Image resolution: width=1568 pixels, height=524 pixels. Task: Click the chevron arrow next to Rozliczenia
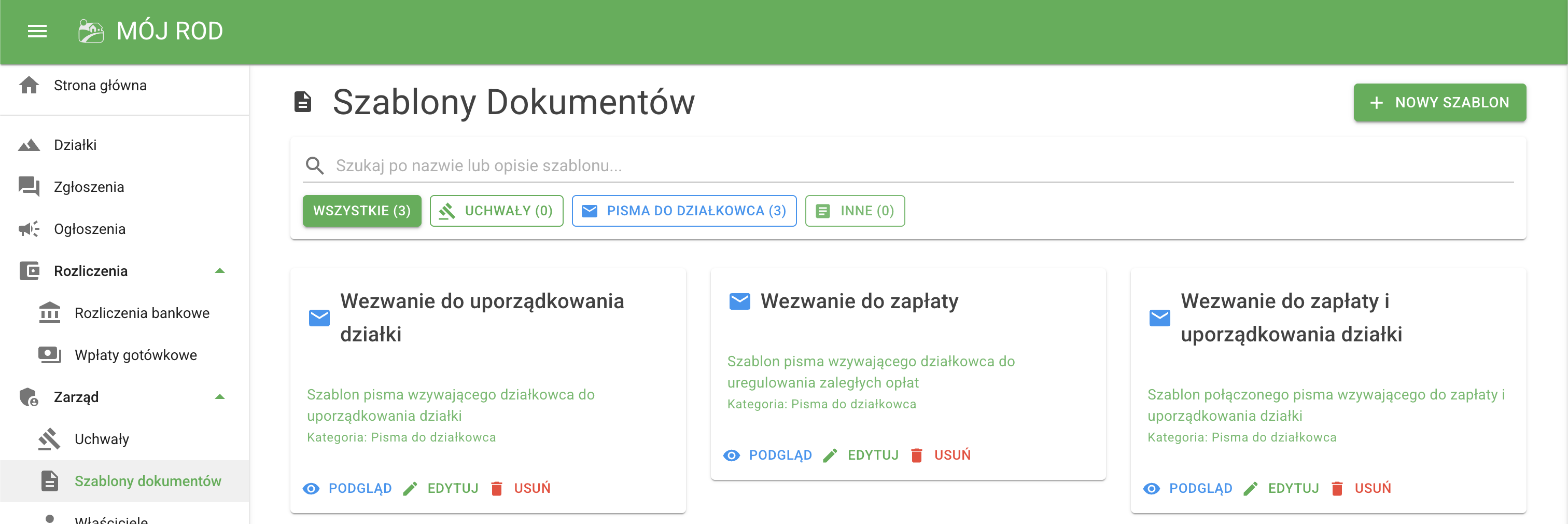[220, 270]
